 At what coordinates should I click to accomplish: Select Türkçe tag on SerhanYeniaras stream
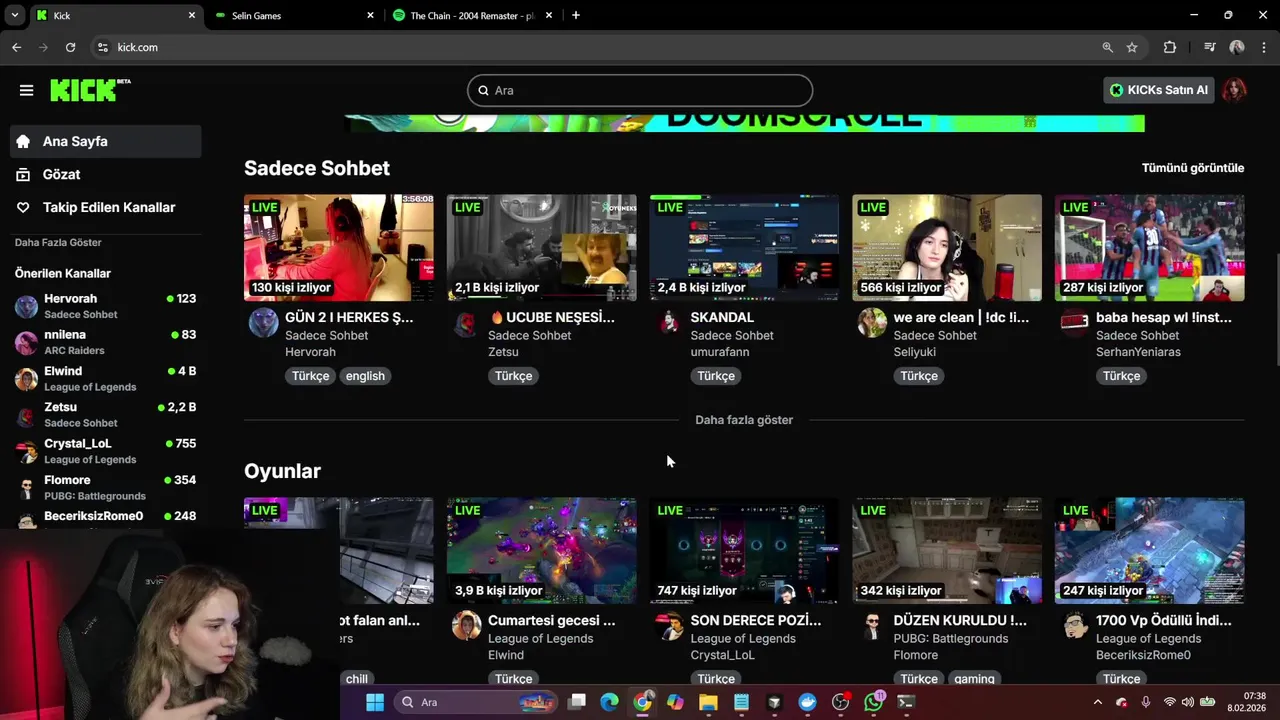coord(1121,376)
